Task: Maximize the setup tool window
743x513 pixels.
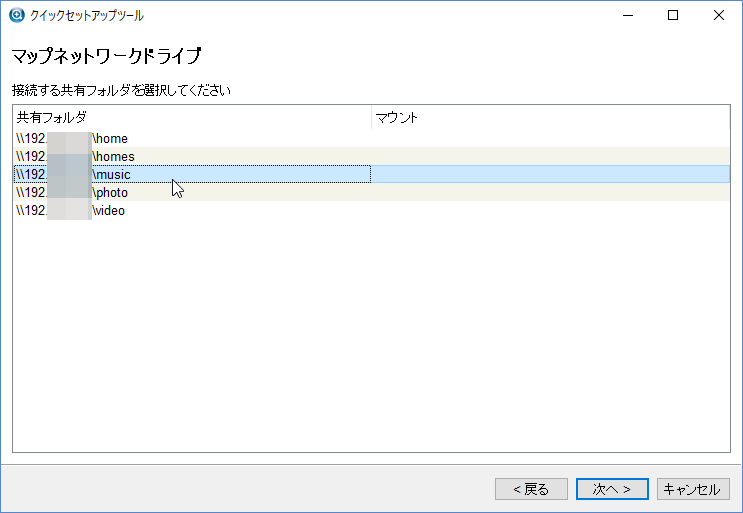Action: click(673, 15)
